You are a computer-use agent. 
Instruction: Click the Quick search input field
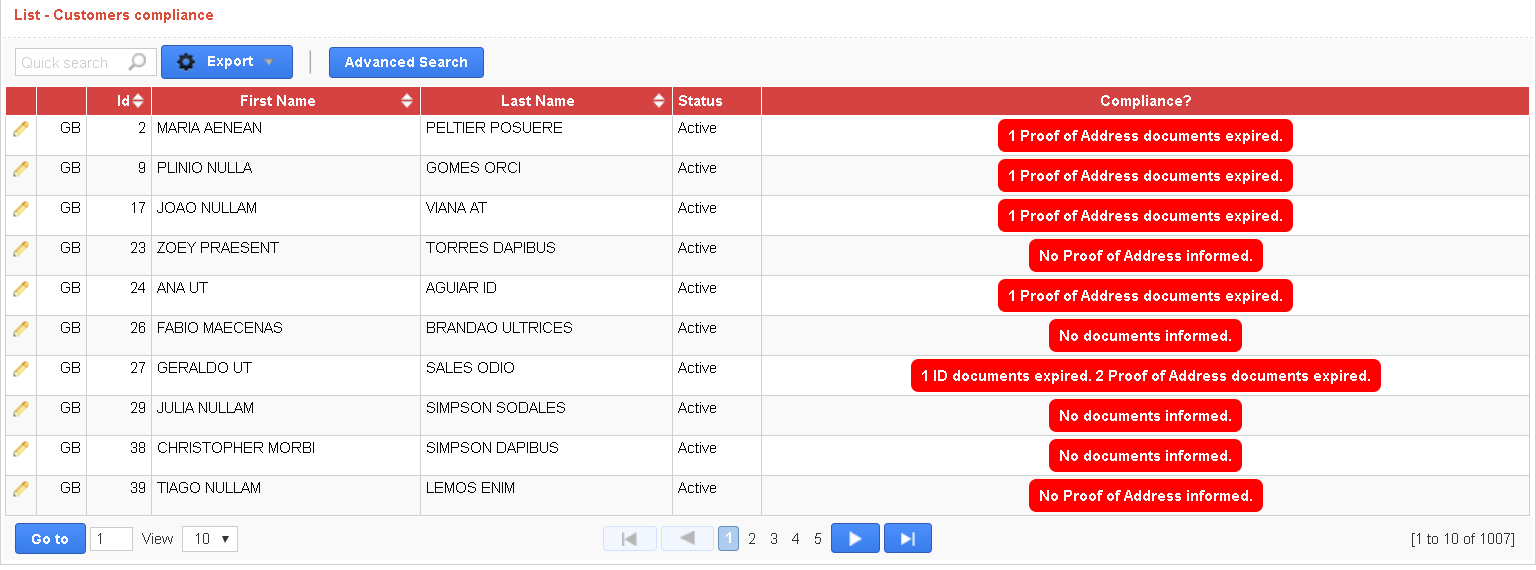pyautogui.click(x=70, y=62)
